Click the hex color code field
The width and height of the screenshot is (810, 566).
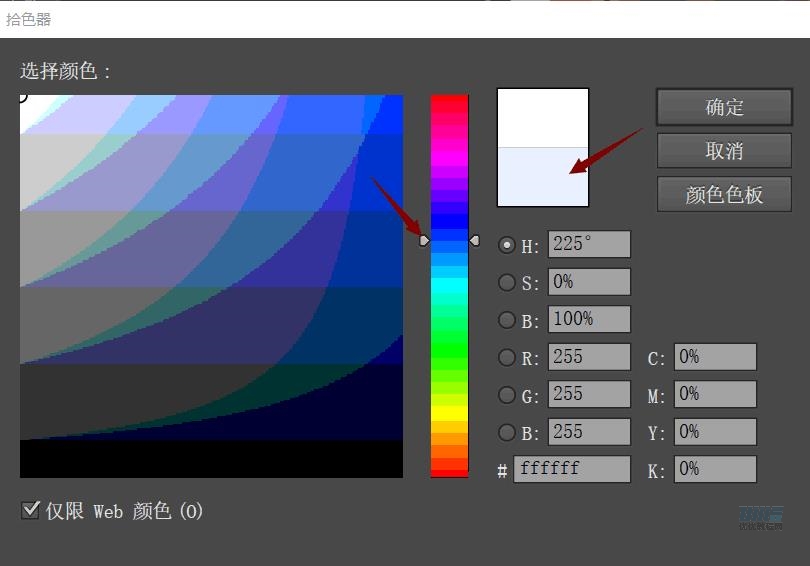[571, 469]
